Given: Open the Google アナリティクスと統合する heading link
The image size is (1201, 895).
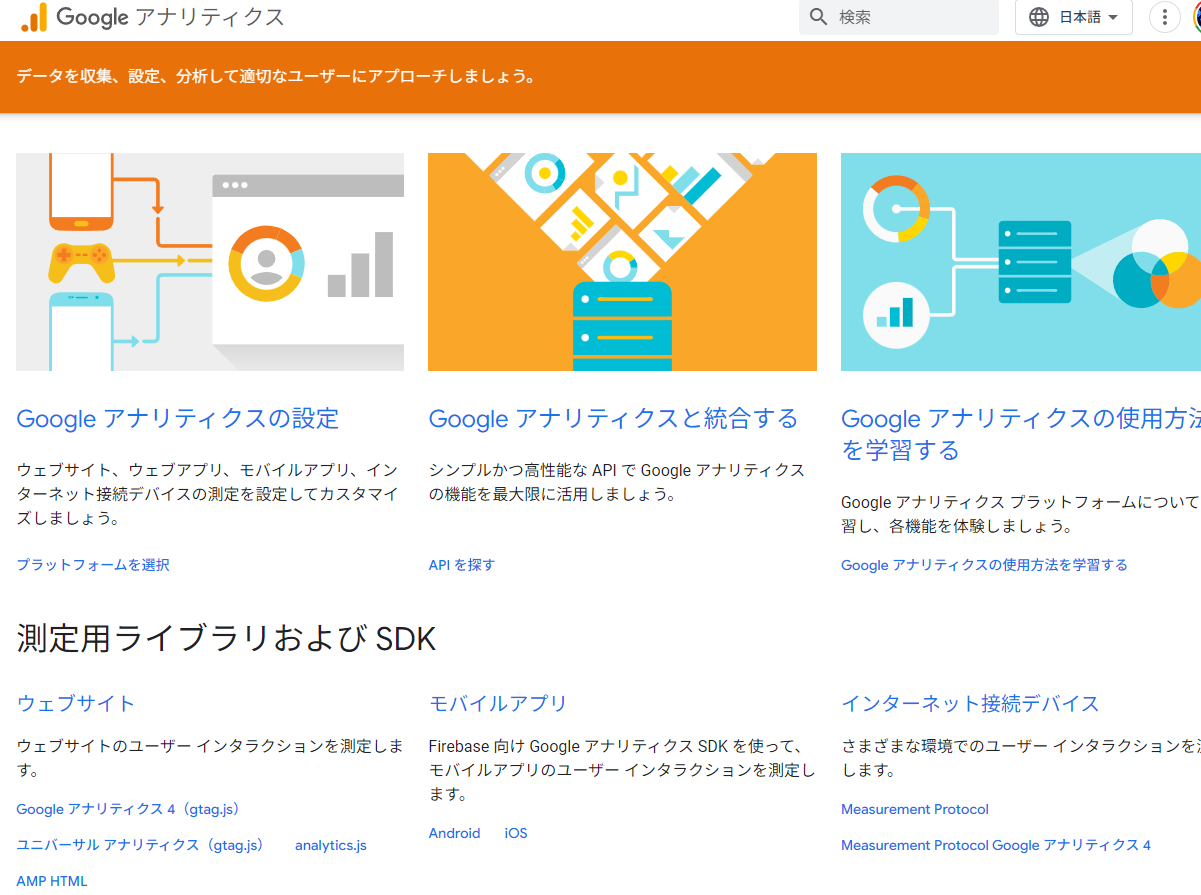Looking at the screenshot, I should click(x=613, y=418).
